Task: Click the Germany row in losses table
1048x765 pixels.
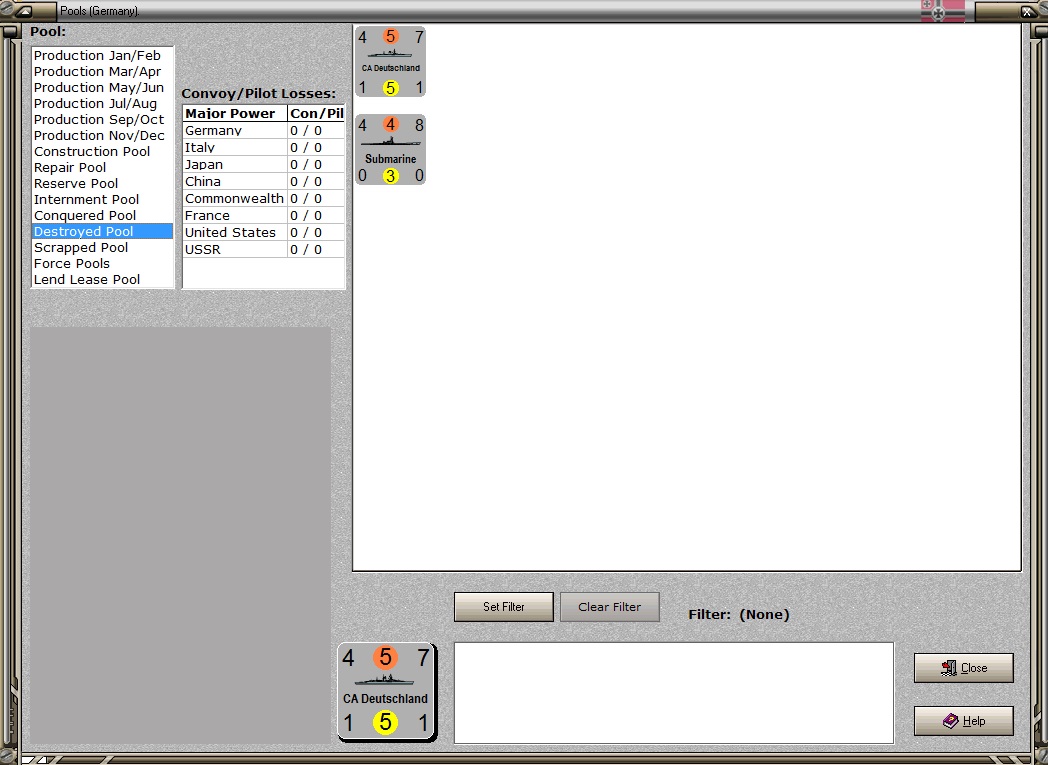Action: (263, 130)
